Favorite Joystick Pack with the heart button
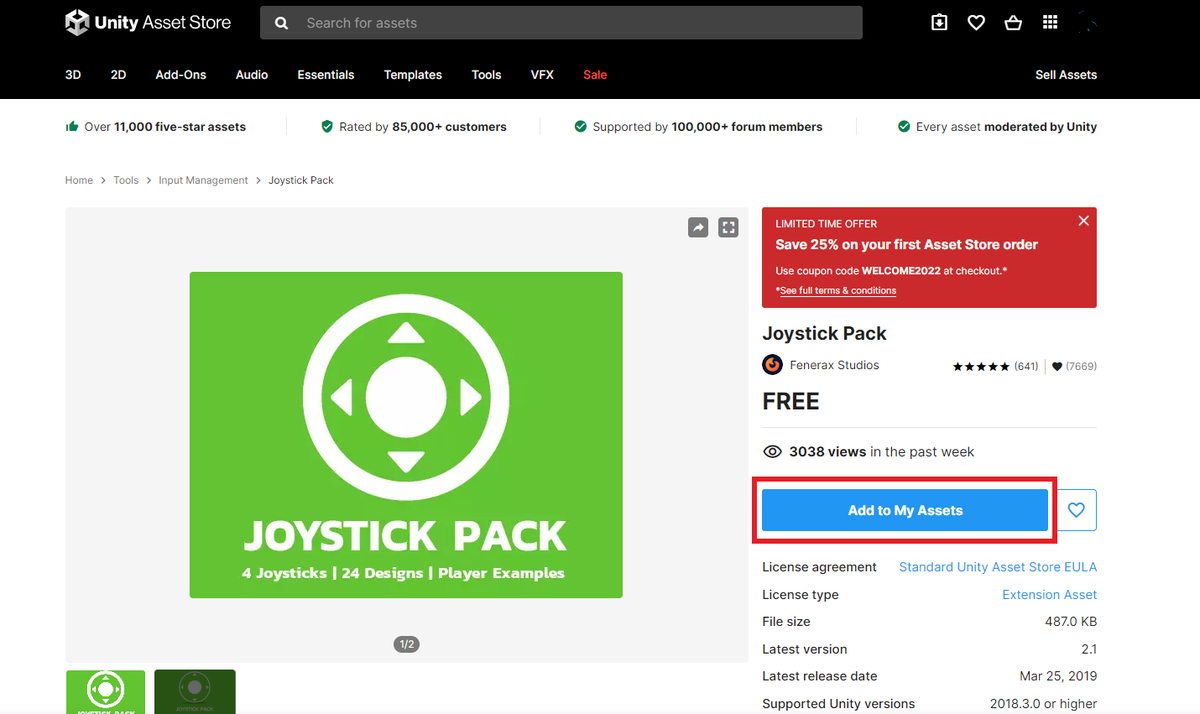The width and height of the screenshot is (1200, 714). 1076,510
